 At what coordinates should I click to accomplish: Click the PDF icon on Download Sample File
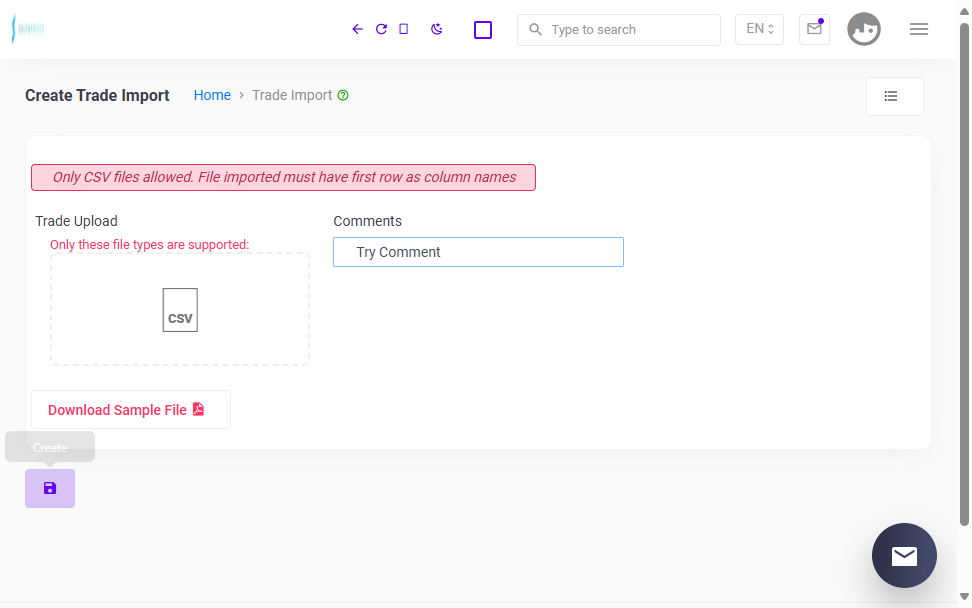(198, 409)
